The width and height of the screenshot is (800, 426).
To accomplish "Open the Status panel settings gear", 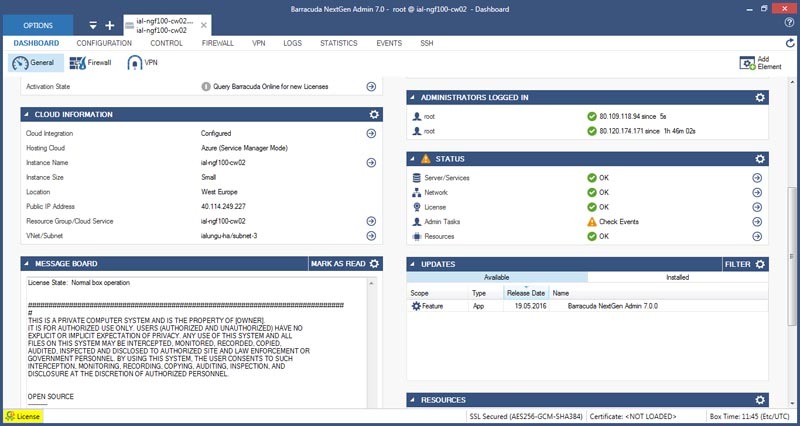I will pos(760,159).
